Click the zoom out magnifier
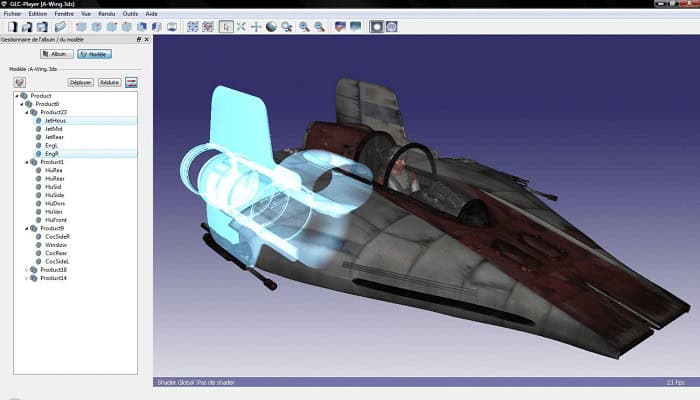The image size is (700, 400). pyautogui.click(x=319, y=27)
